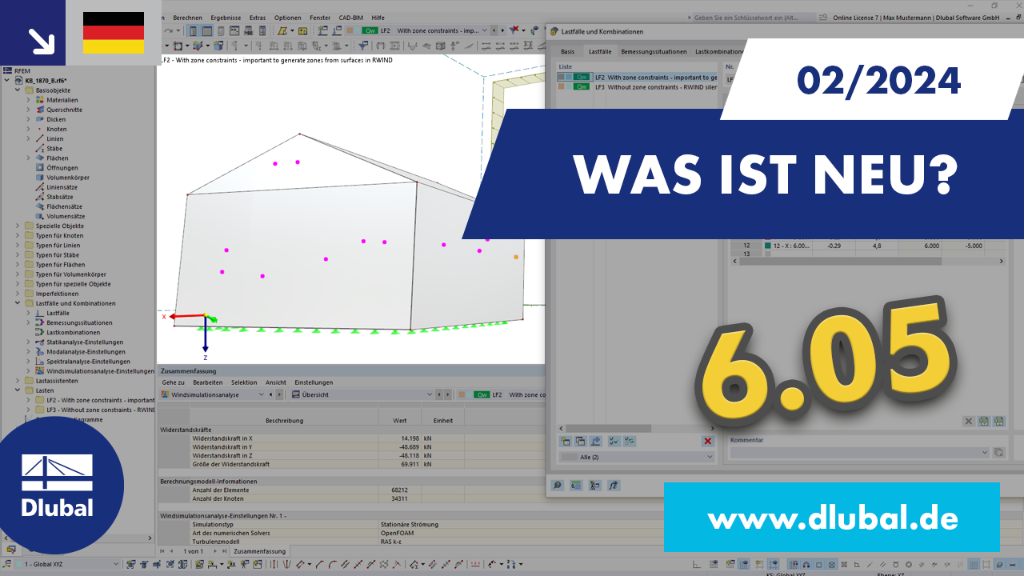Expand the Spezielle Objekte folder
Screen dimensions: 1024x576
pos(18,226)
